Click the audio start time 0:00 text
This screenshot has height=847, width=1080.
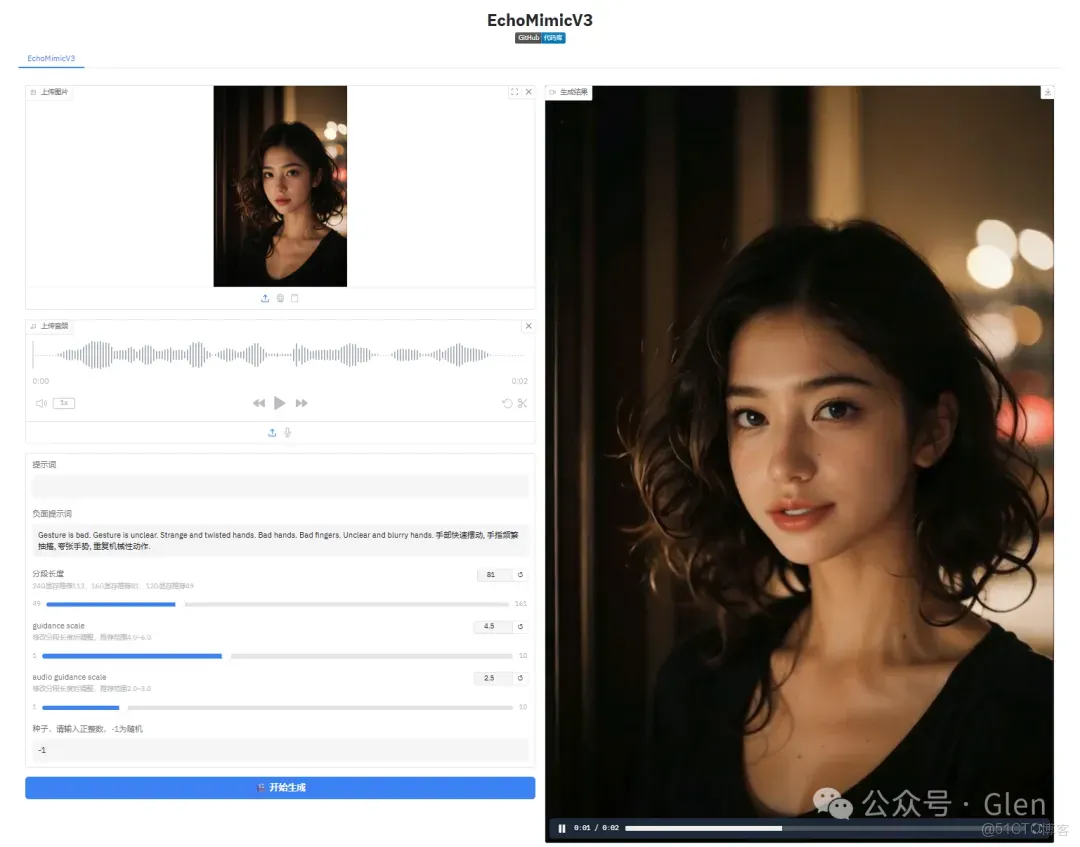pos(41,381)
